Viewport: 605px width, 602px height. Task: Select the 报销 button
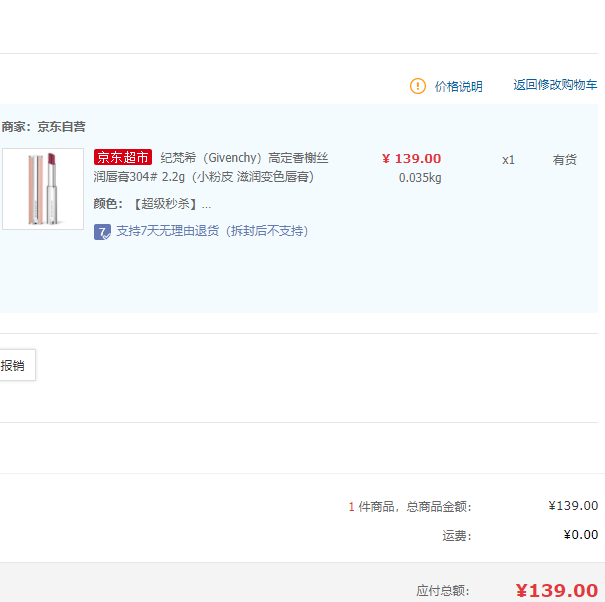(17, 365)
